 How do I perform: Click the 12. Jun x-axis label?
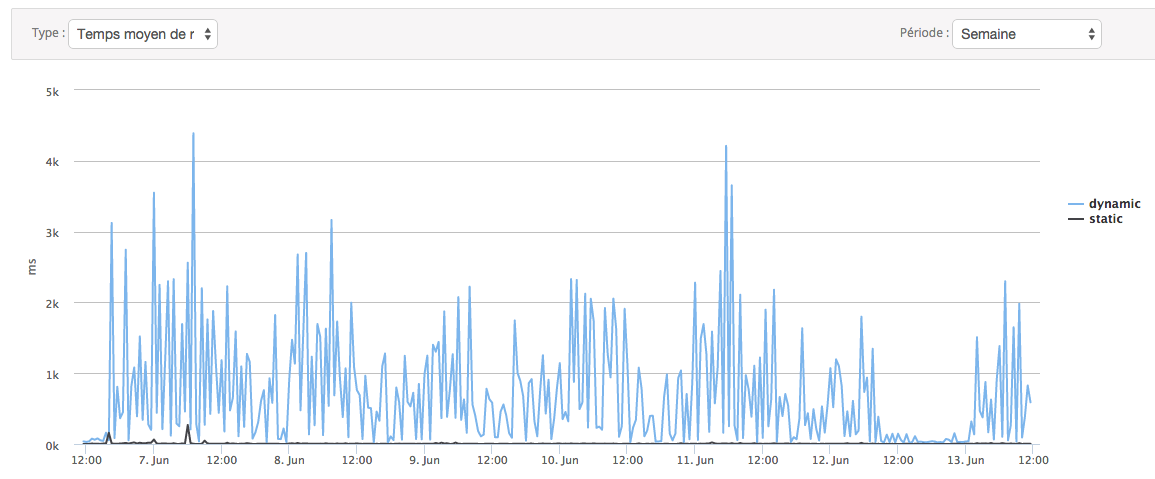pos(829,461)
